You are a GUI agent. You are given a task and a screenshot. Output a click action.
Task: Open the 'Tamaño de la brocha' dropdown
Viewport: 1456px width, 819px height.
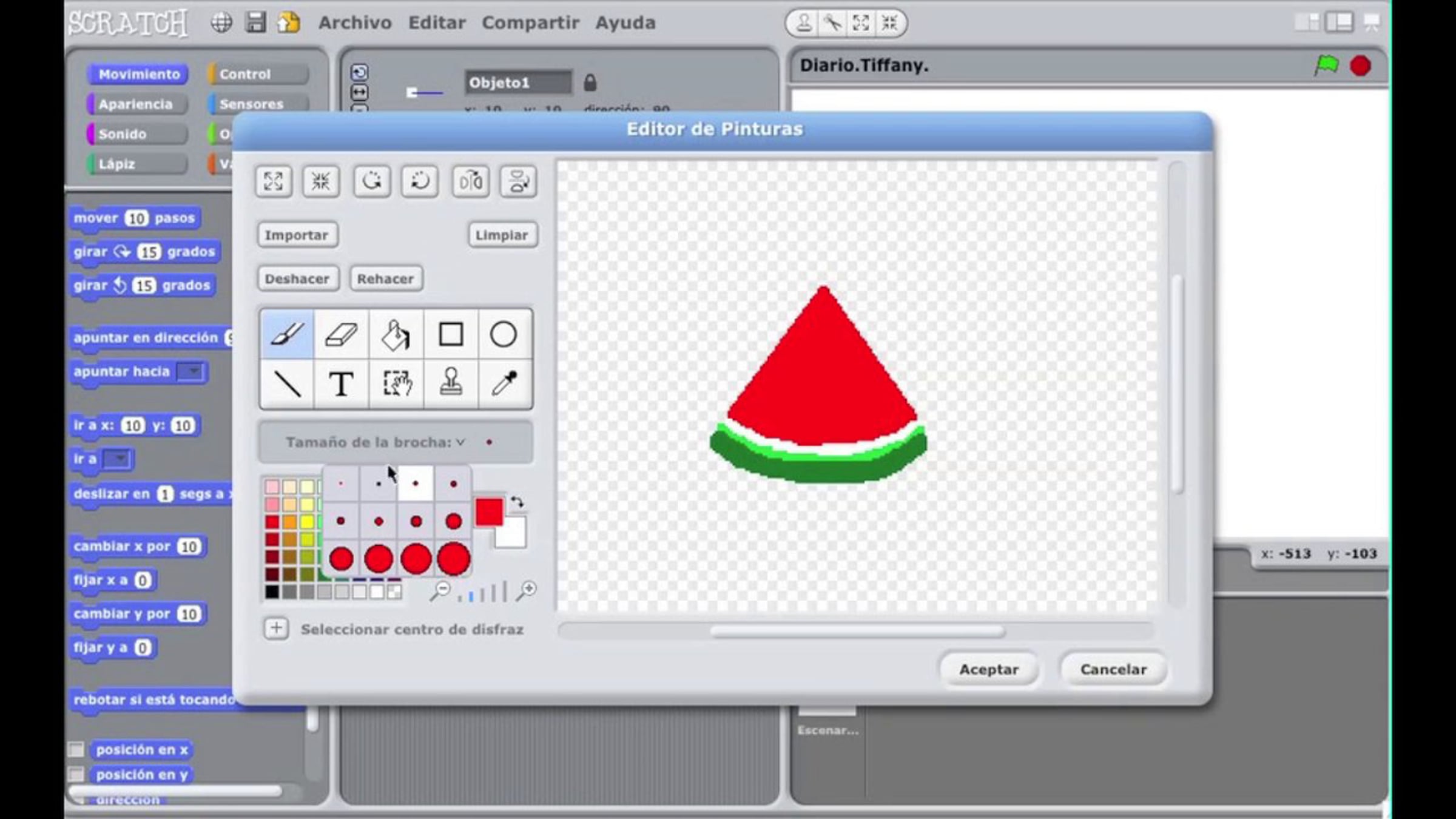click(460, 442)
